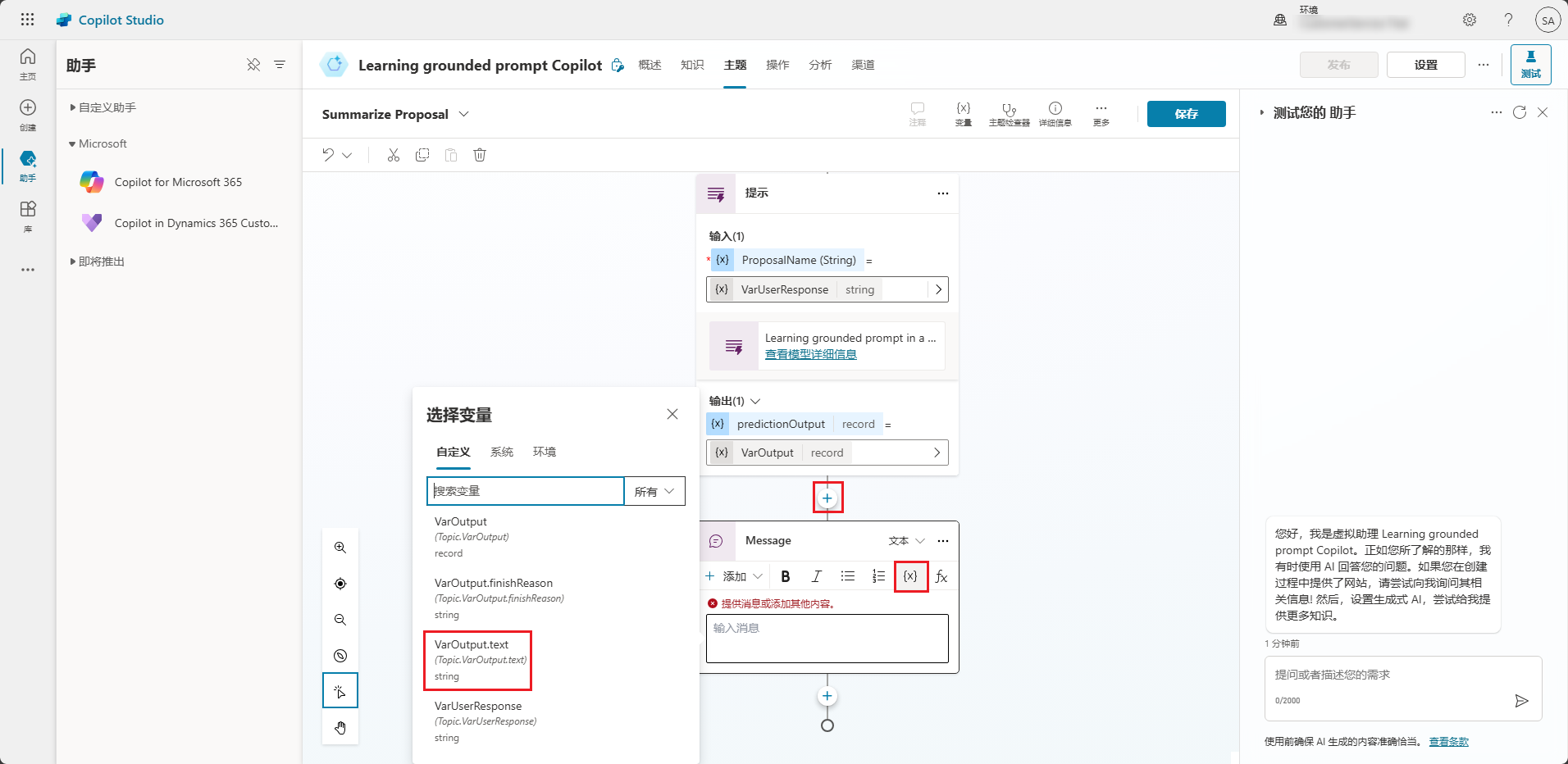
Task: Click the undo arrow icon
Action: [x=328, y=155]
